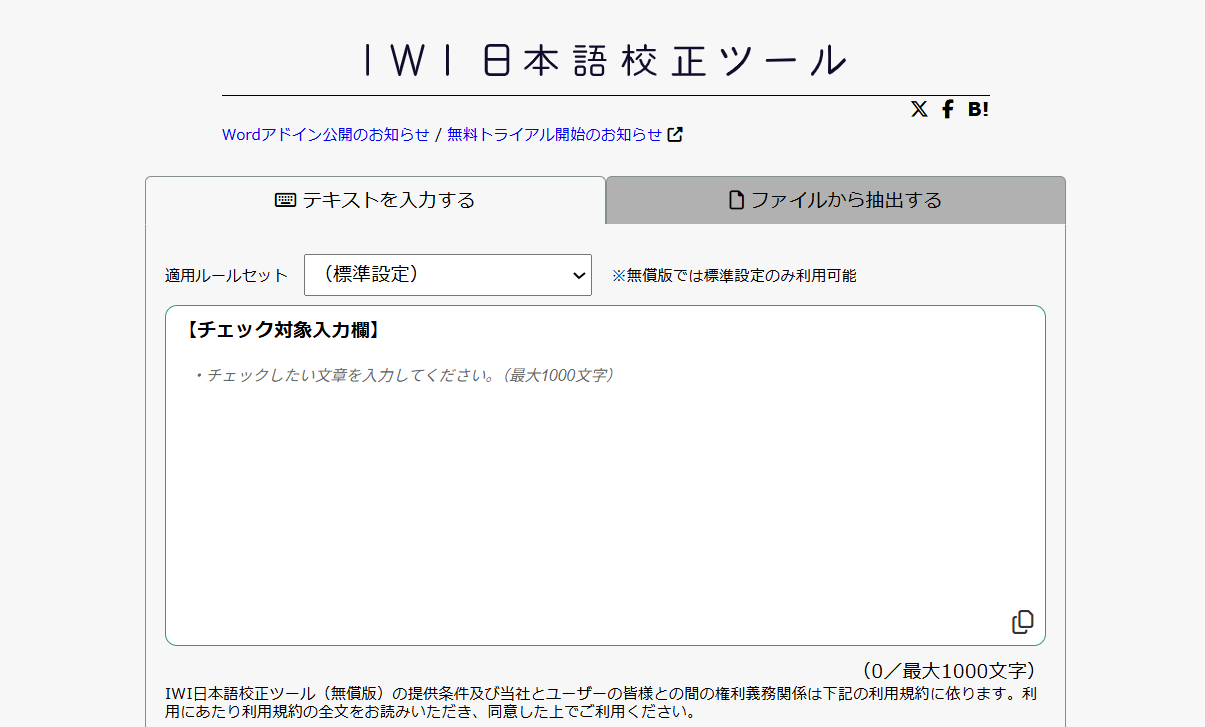Click the (0/最大1000文字) character counter

948,671
